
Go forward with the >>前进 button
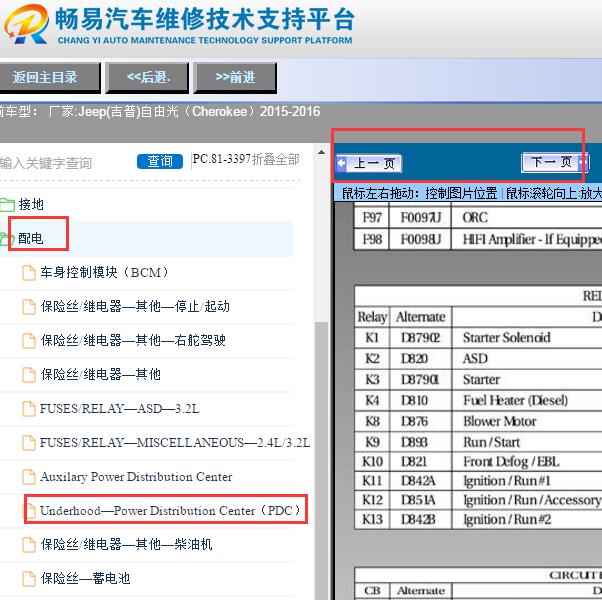(x=235, y=78)
